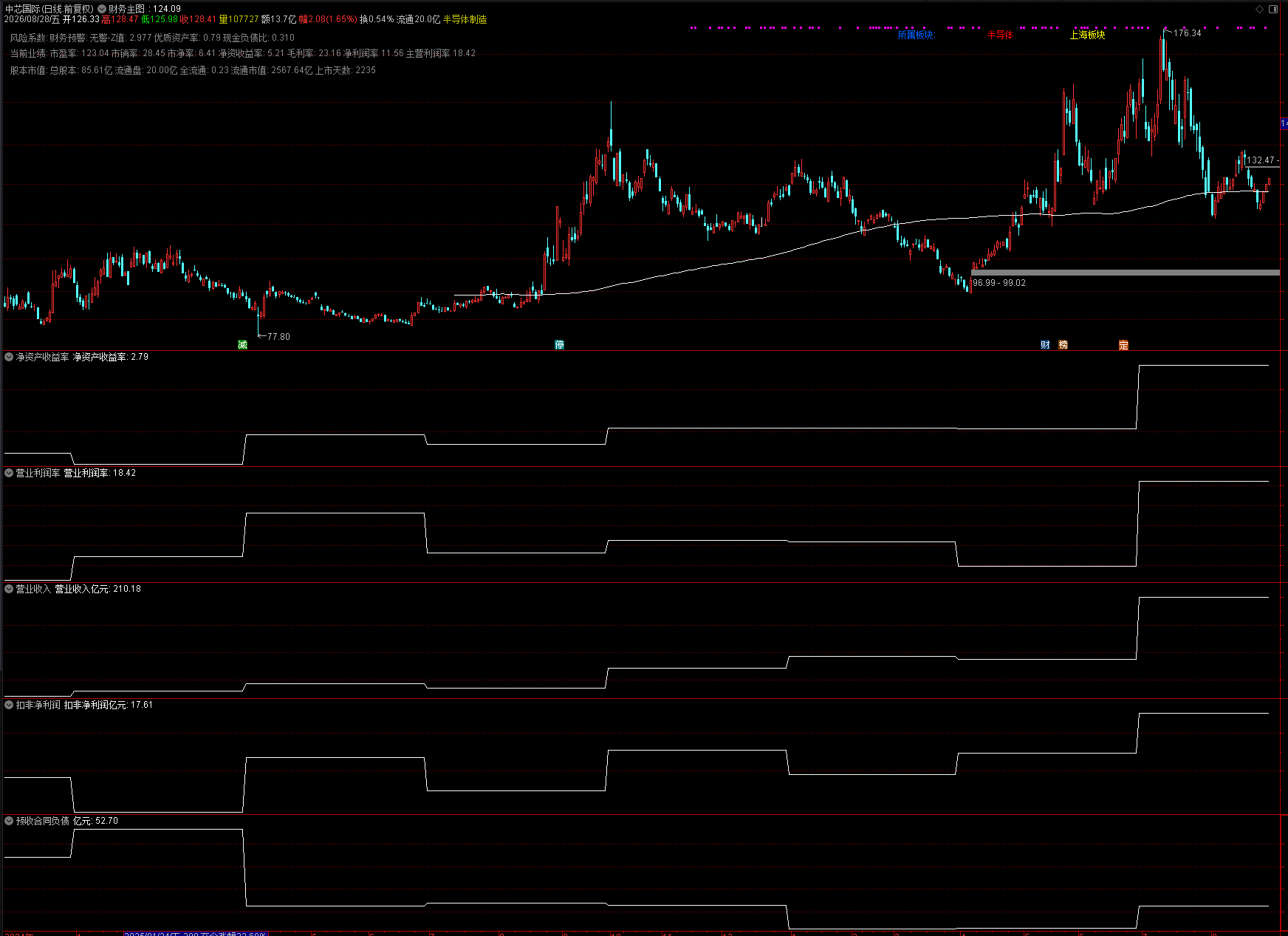The width and height of the screenshot is (1288, 936).
Task: Click the blue price tag on right axis
Action: [x=1284, y=123]
